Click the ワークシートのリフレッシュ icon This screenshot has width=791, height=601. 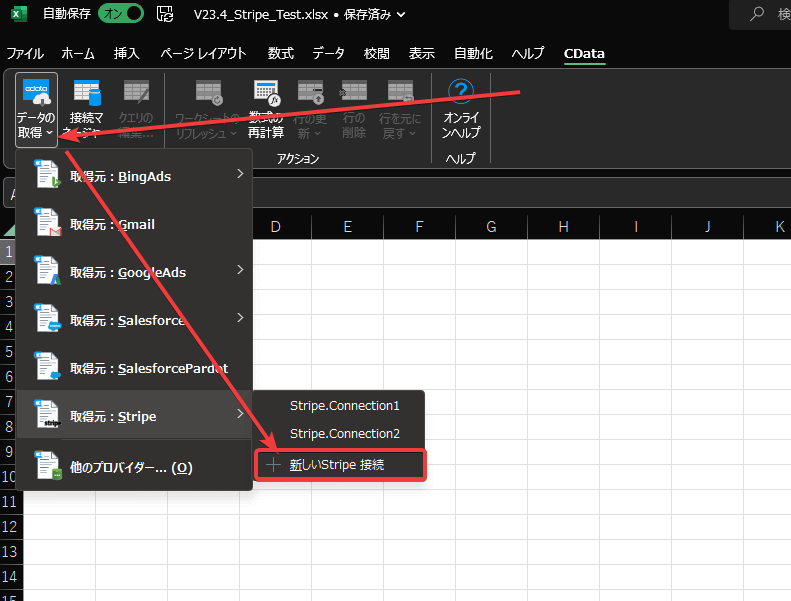[x=209, y=93]
